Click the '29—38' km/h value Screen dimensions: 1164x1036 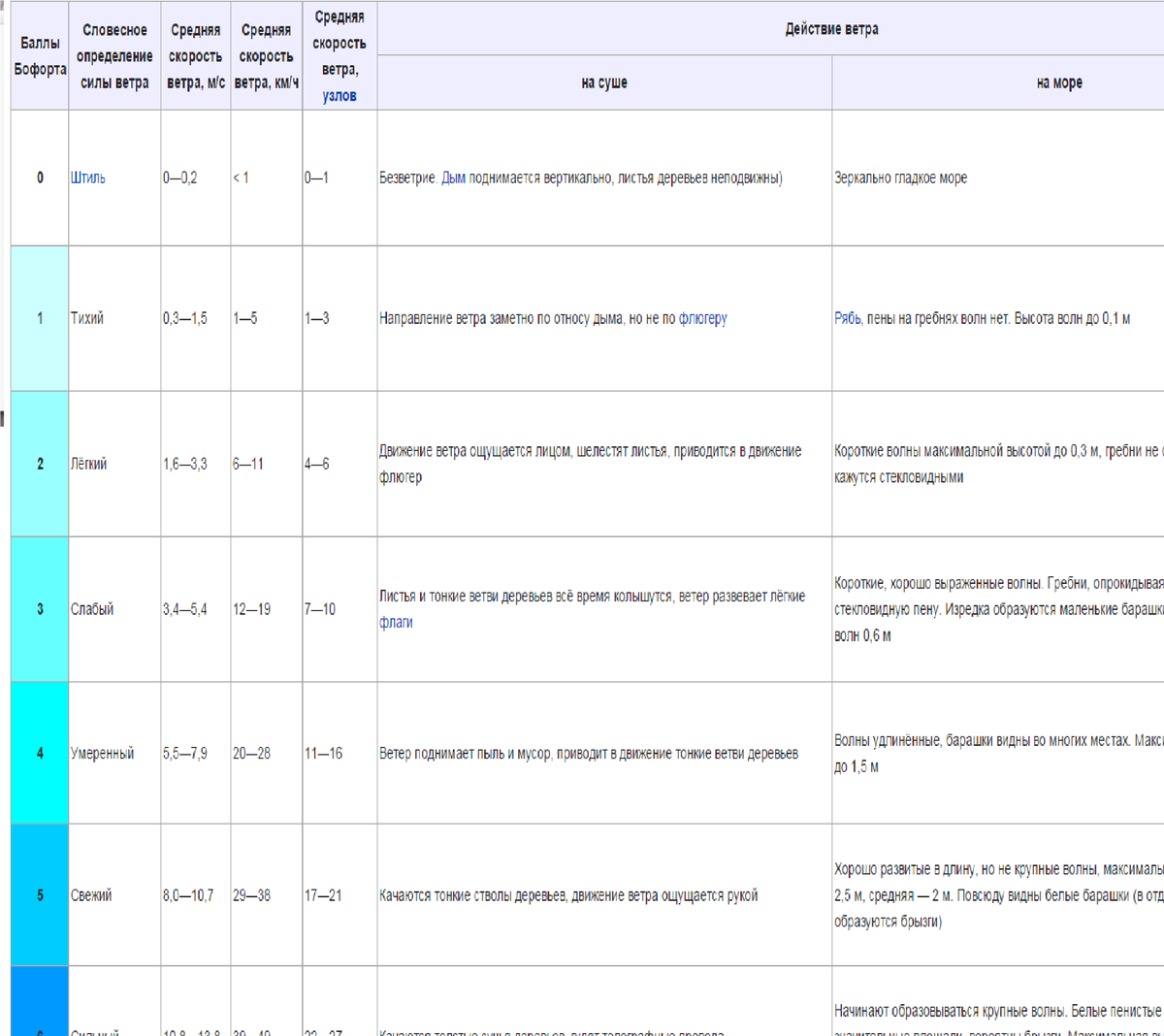(x=251, y=895)
